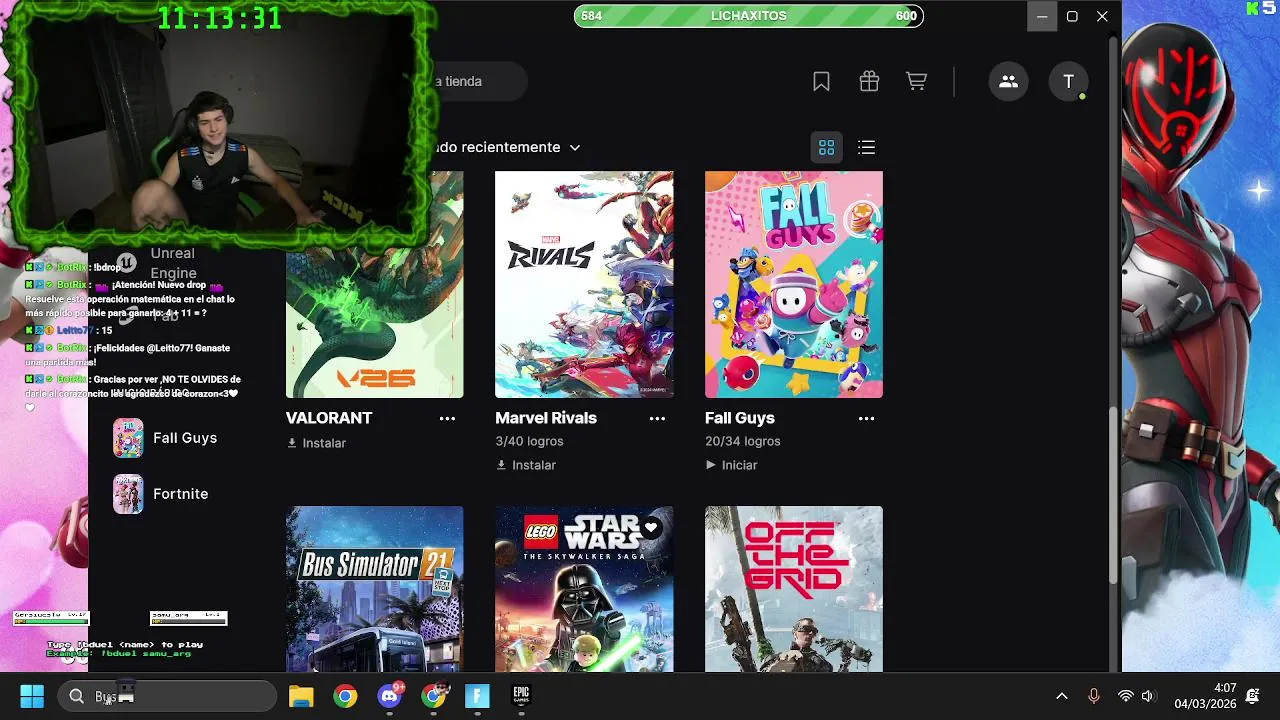The height and width of the screenshot is (720, 1280).
Task: Open the Marvel Rivals three-dot options menu
Action: pyautogui.click(x=657, y=419)
